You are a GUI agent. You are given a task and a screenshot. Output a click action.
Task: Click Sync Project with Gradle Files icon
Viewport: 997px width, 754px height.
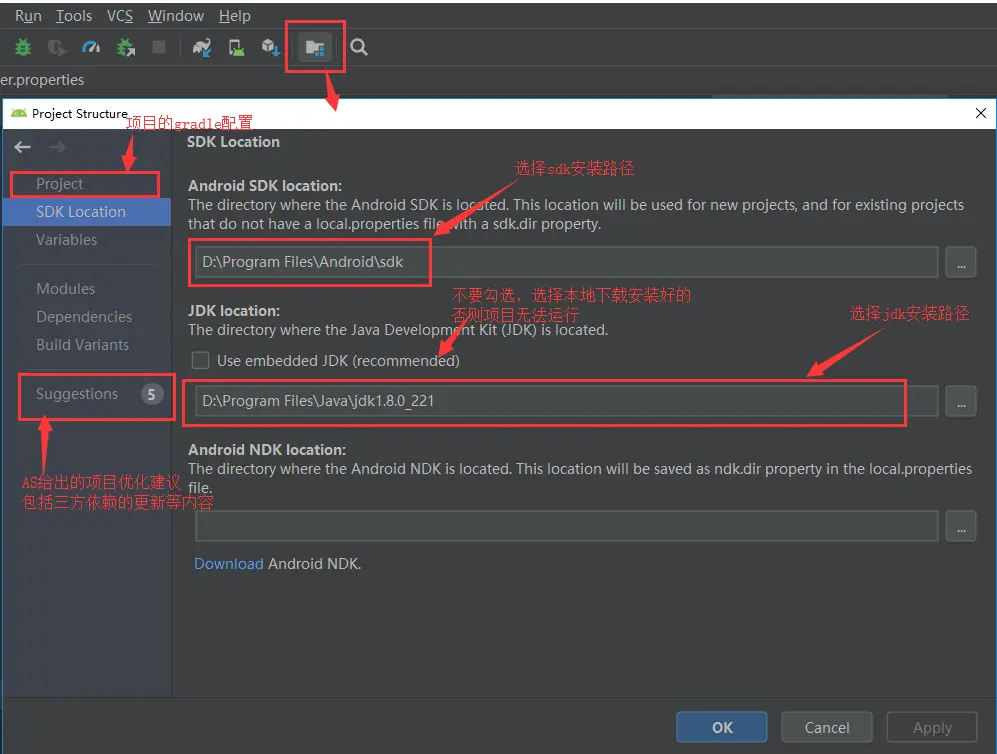point(202,47)
